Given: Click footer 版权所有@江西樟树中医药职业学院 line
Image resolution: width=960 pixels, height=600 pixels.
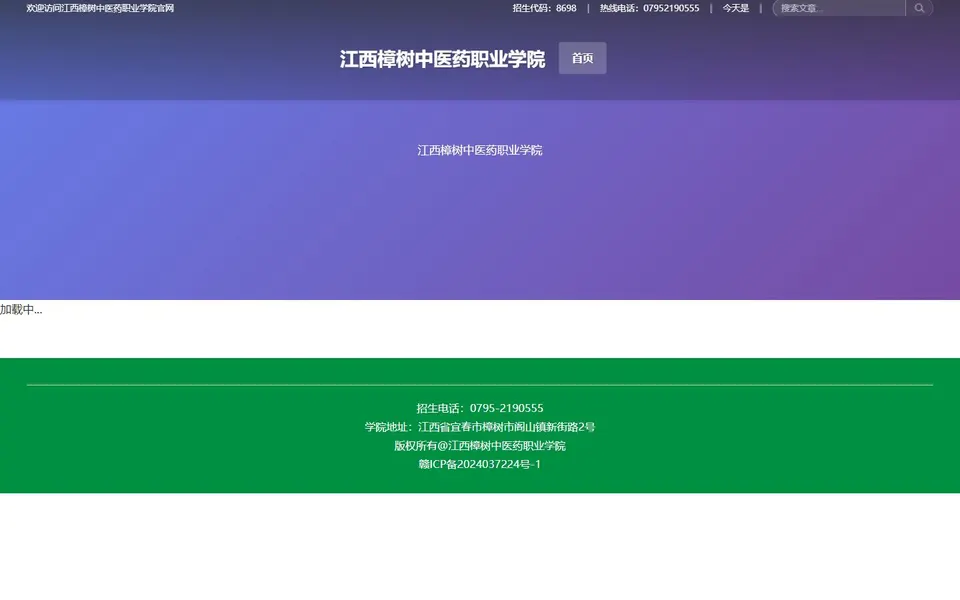Looking at the screenshot, I should point(480,446).
